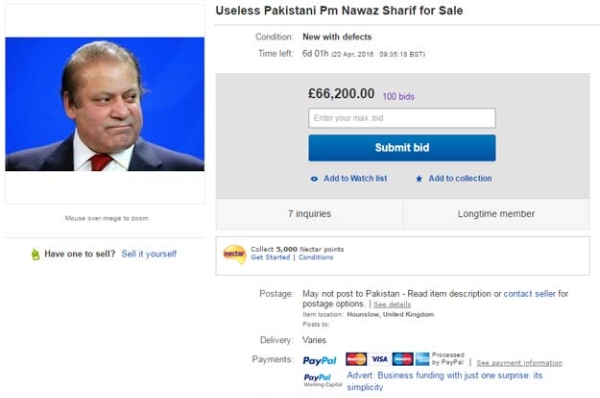Click the star icon beside Add to collection
The image size is (600, 398).
click(419, 179)
